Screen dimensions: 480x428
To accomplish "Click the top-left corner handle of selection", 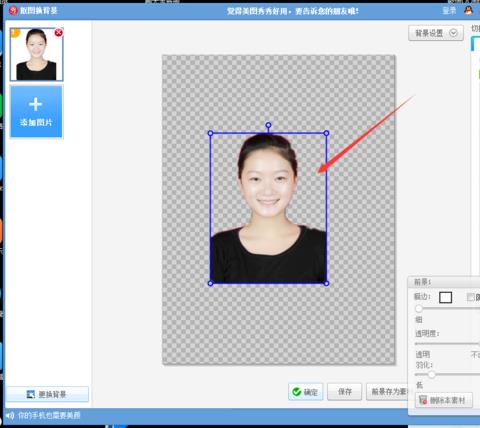I will tap(210, 133).
